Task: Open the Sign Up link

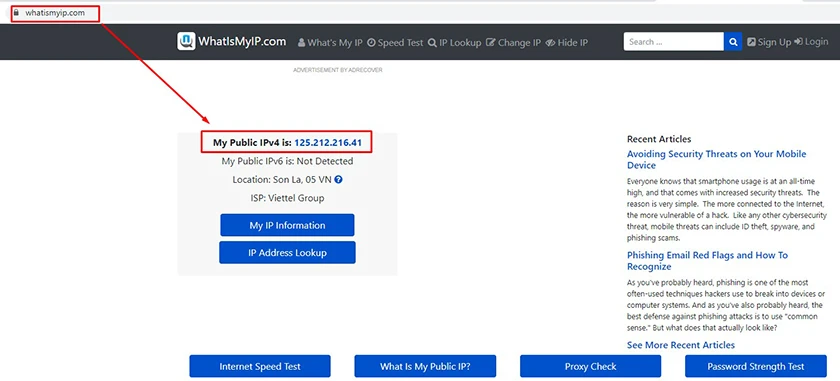Action: pos(769,42)
